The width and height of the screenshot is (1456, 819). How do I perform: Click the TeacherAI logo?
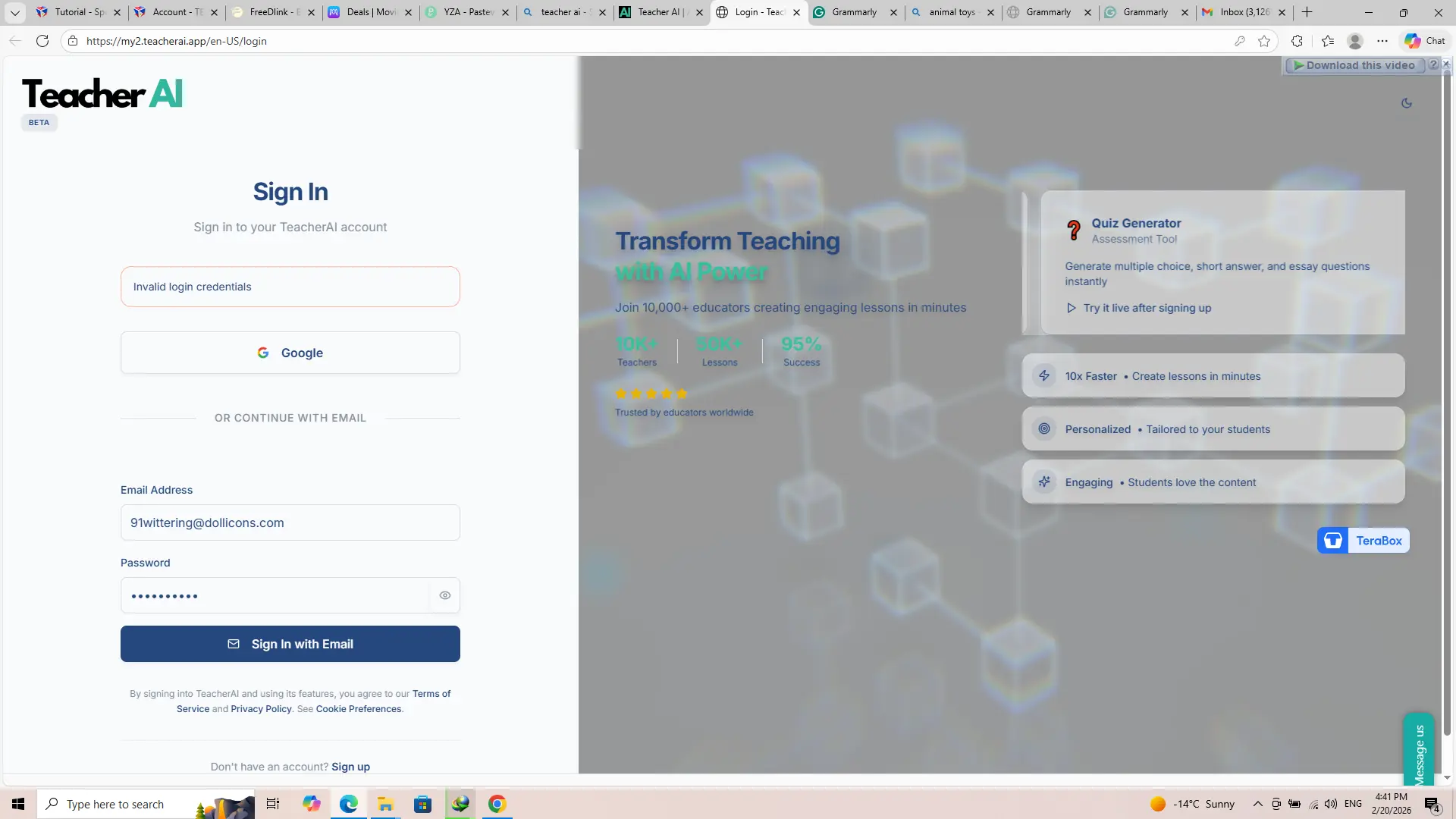pos(102,94)
